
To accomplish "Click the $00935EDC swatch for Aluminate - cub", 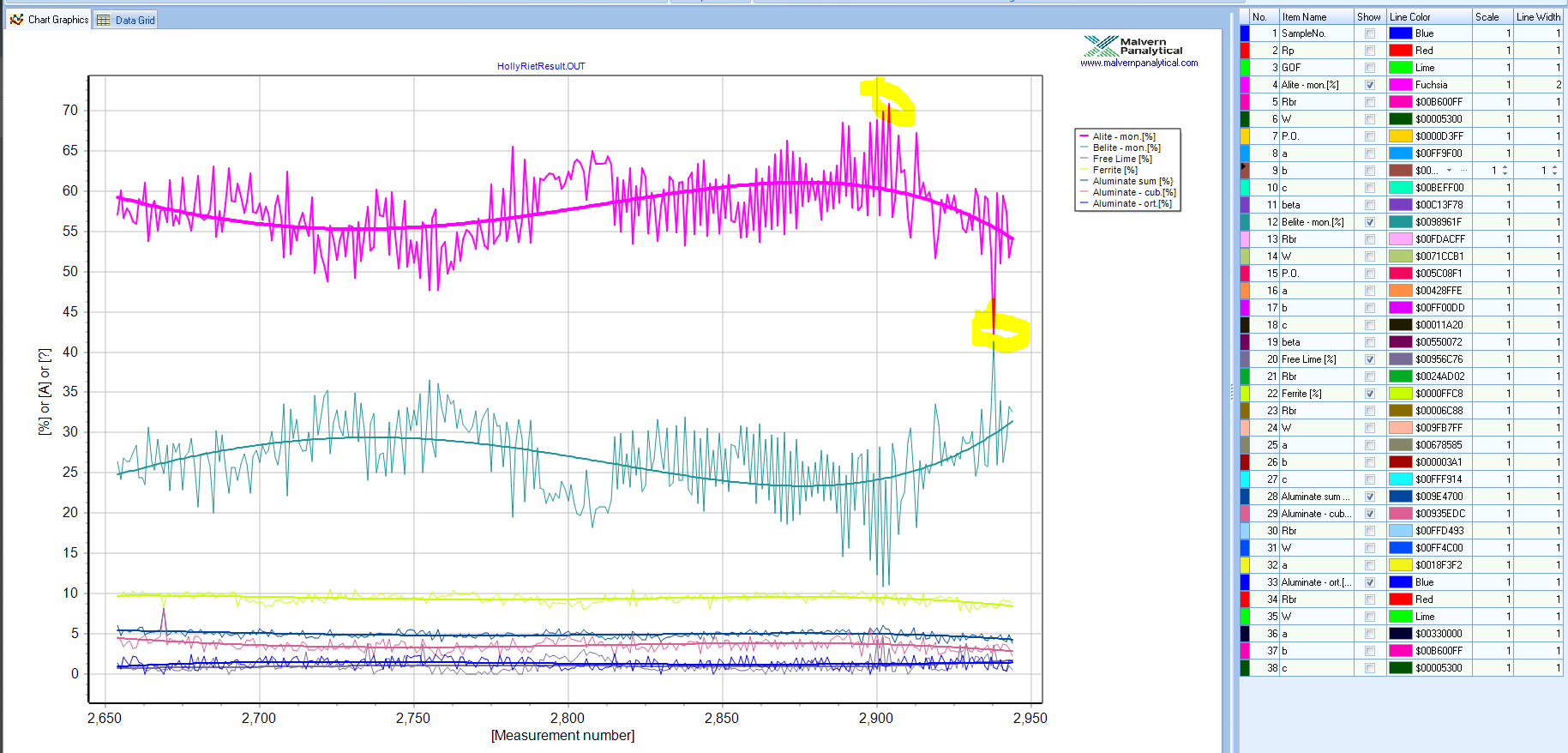I will point(1401,514).
